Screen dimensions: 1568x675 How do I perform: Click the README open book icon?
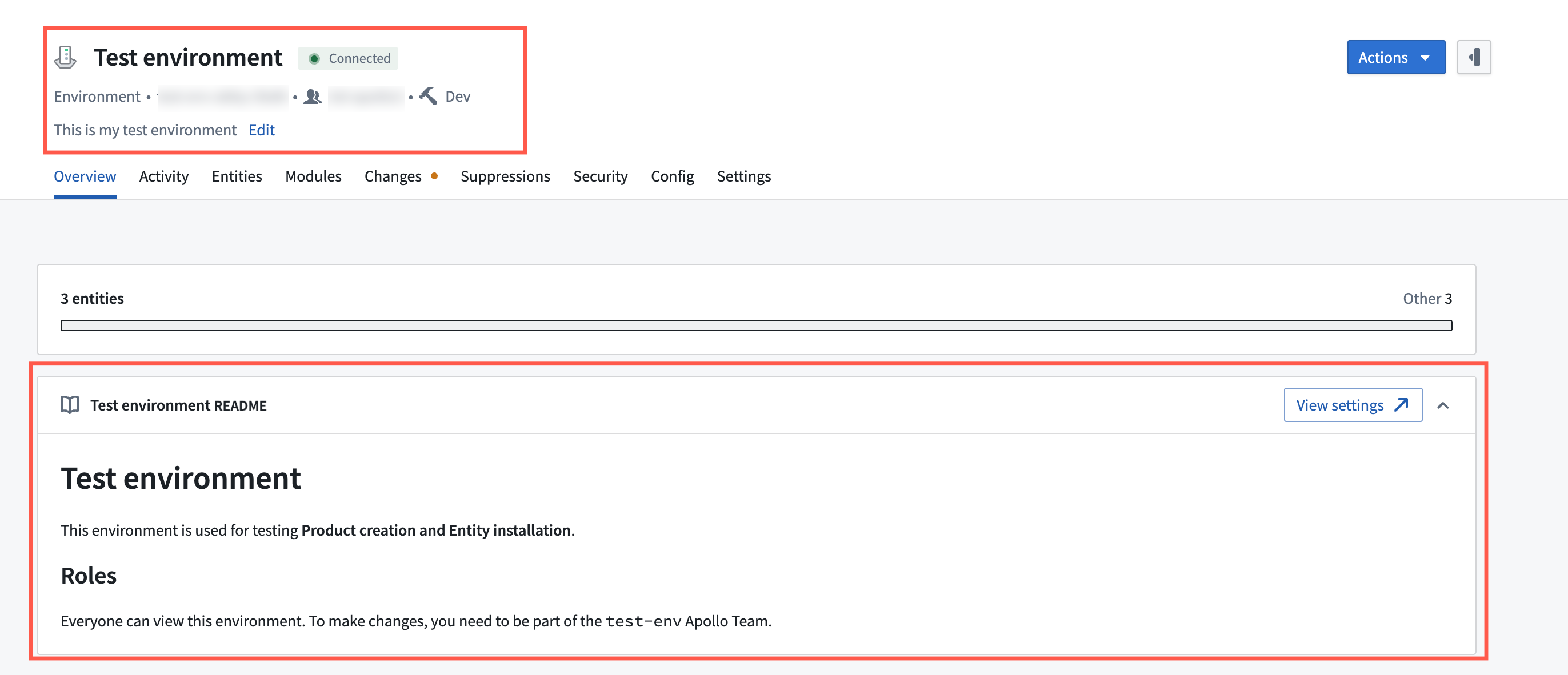point(70,405)
